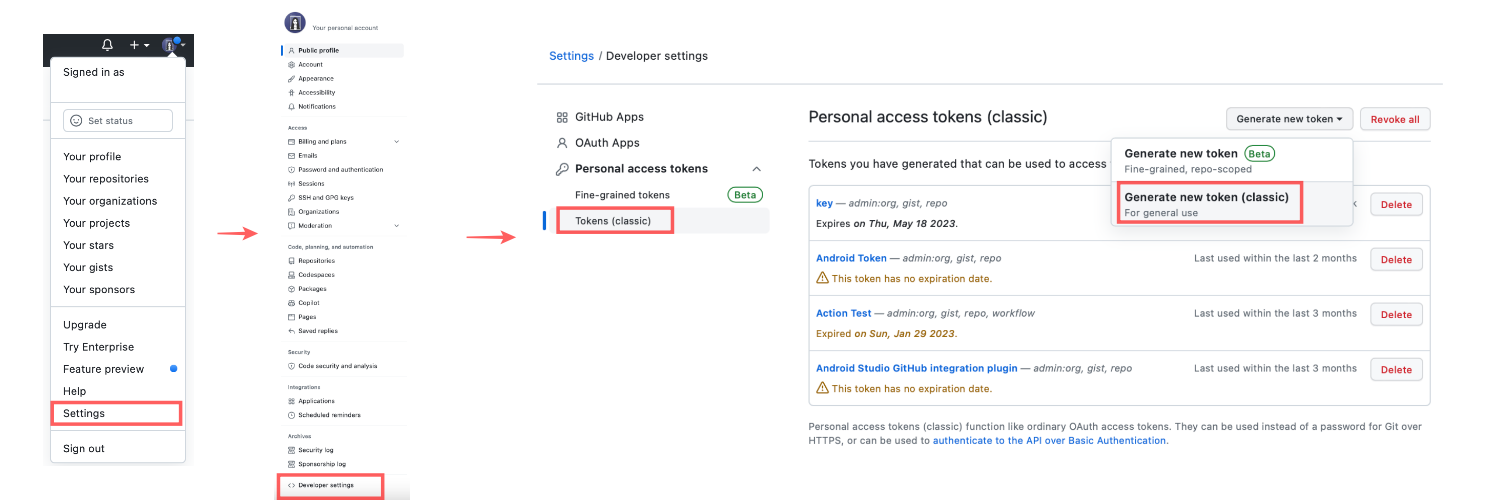Expand the Billing and plans chevron
Image resolution: width=1500 pixels, height=500 pixels.
tap(397, 142)
